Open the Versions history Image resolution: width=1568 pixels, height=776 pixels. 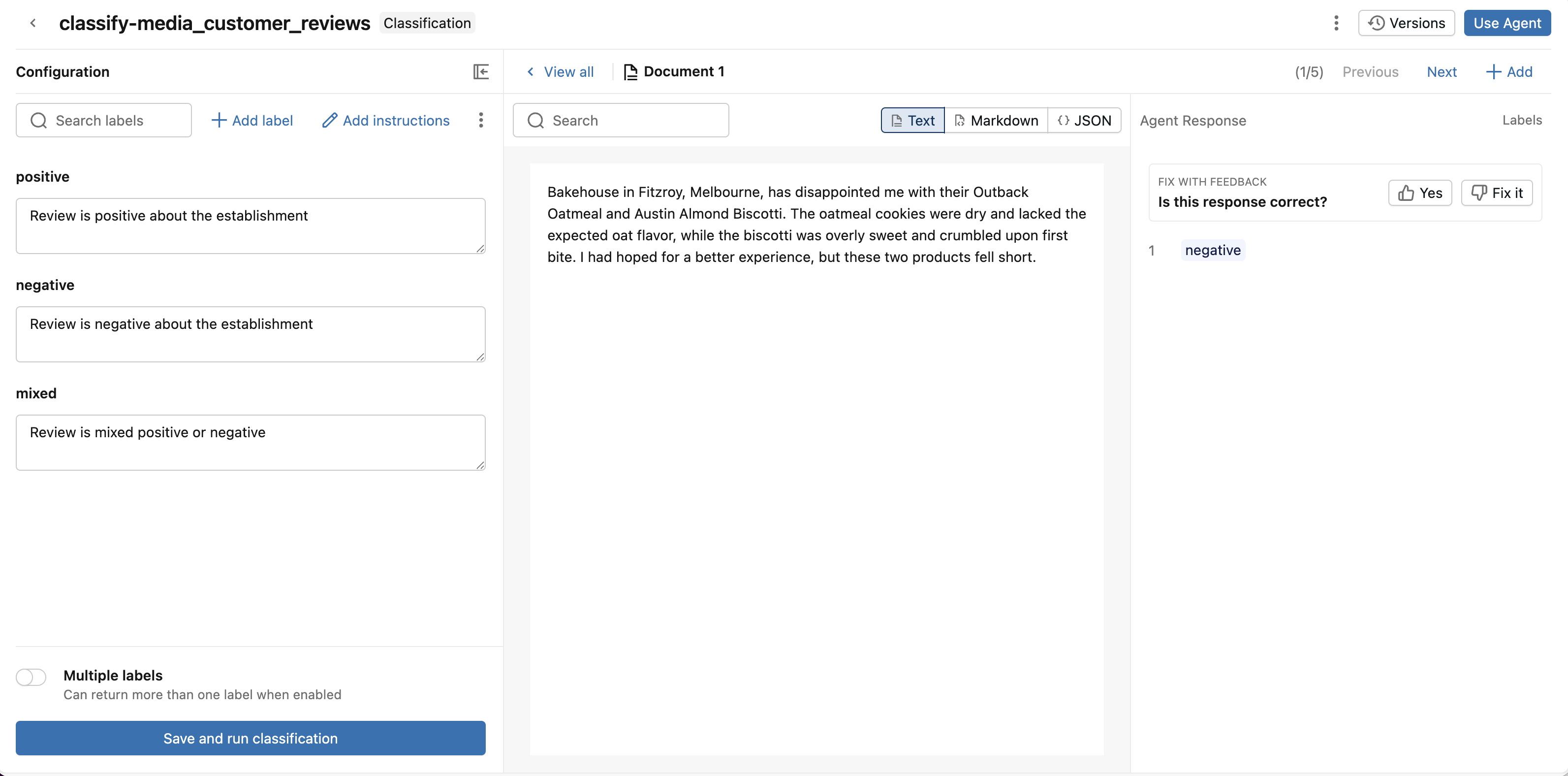click(1406, 23)
